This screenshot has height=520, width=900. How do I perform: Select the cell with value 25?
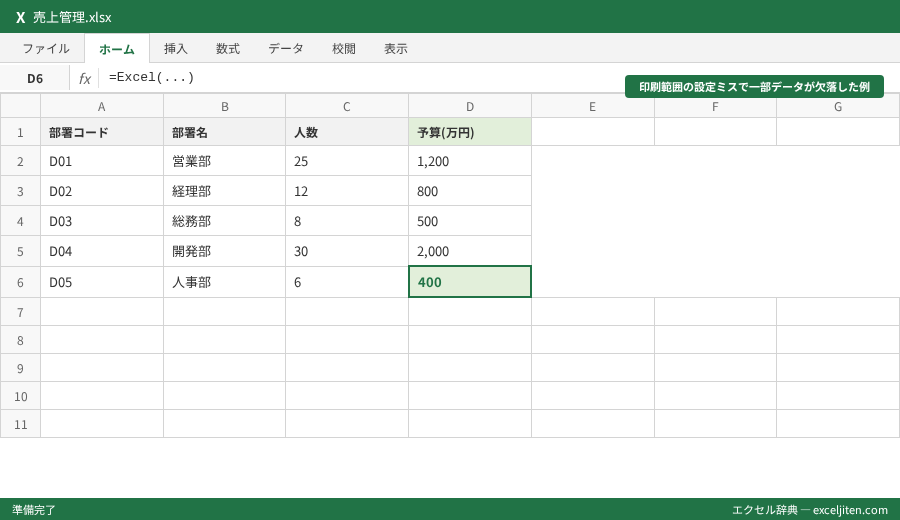pos(347,161)
